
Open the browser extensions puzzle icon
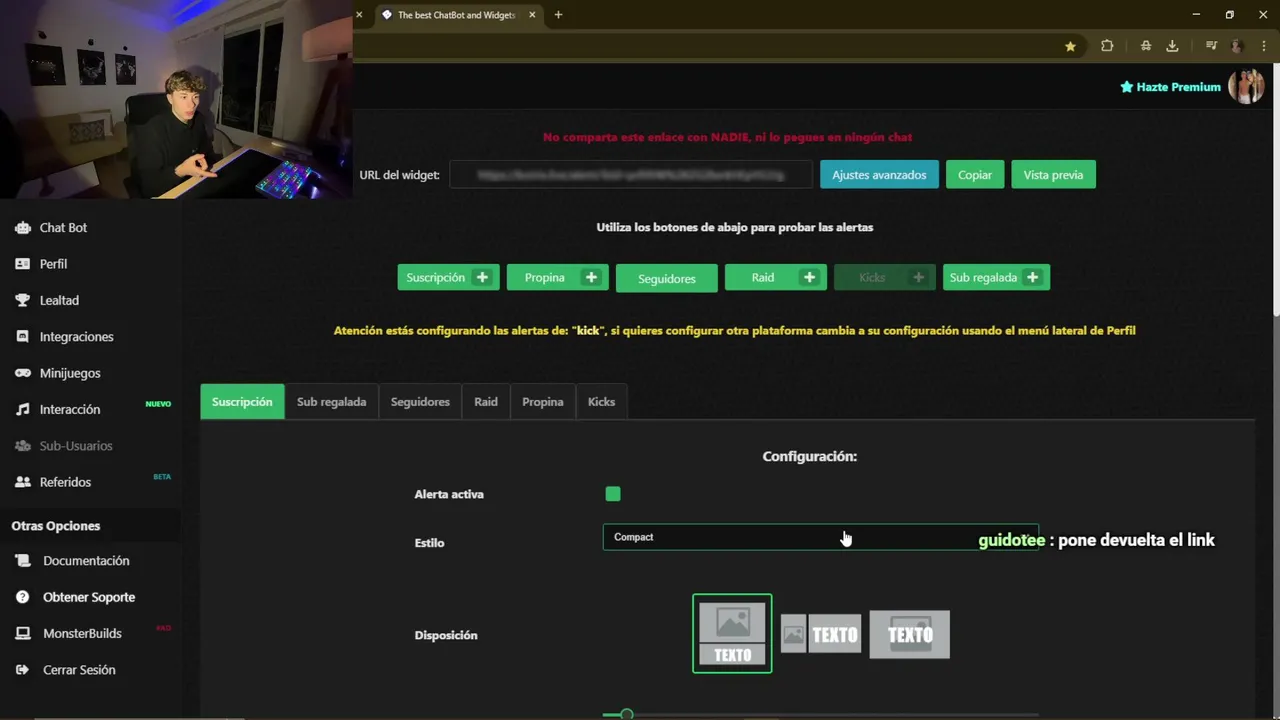[x=1107, y=46]
